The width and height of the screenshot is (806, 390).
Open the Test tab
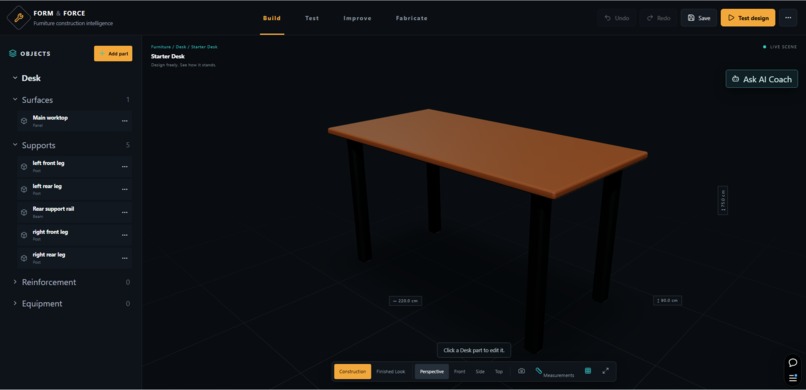(312, 18)
